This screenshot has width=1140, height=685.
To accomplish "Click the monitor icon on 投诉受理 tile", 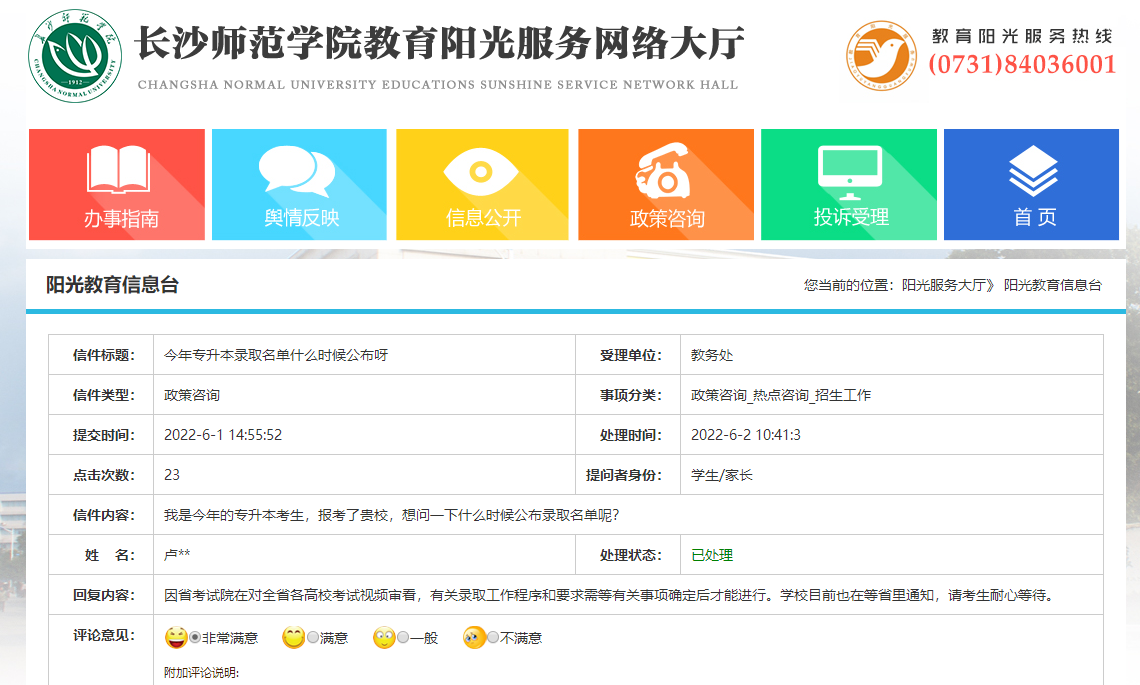I will [x=848, y=165].
